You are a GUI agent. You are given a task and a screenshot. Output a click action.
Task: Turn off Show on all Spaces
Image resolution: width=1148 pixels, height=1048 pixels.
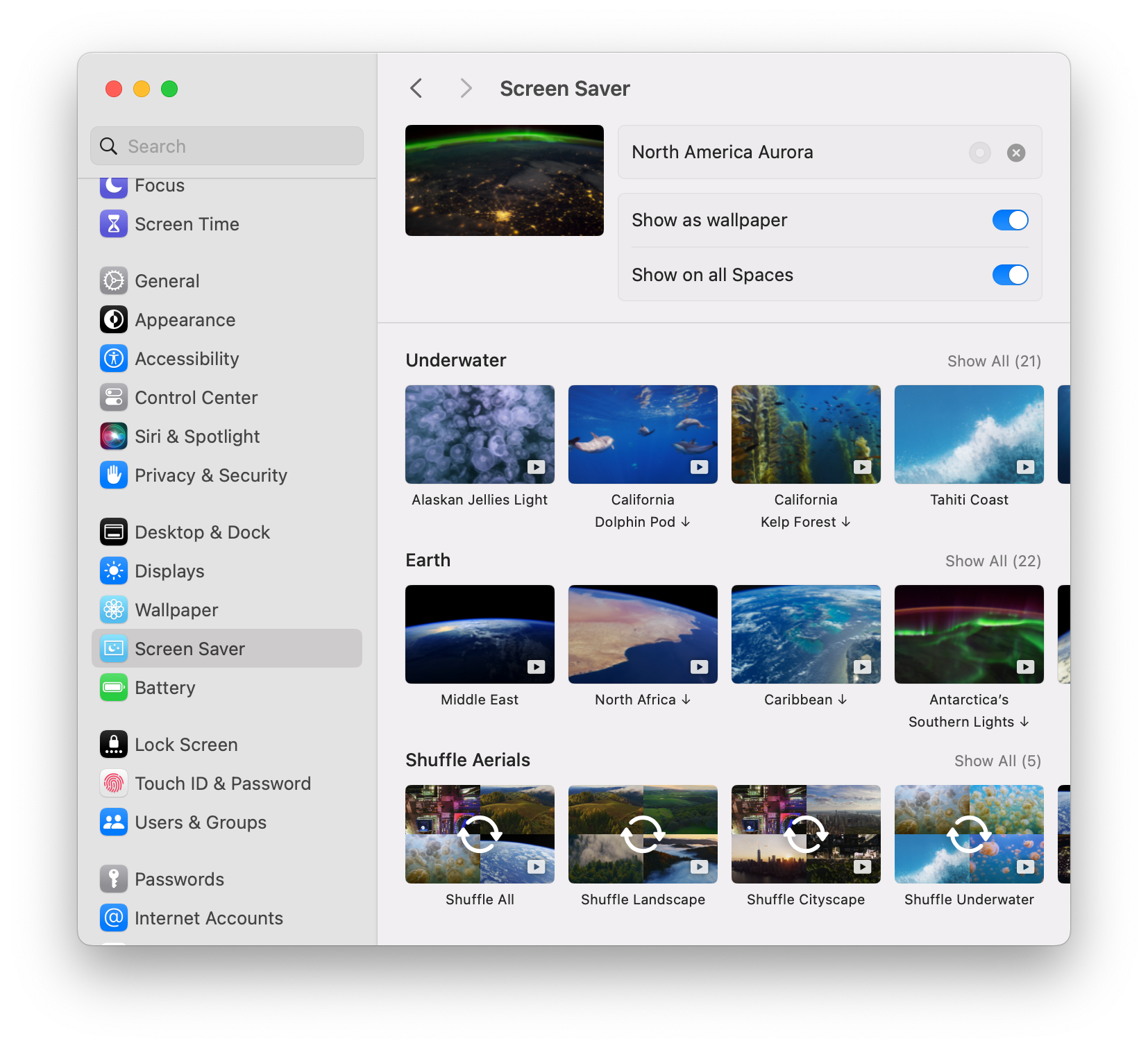point(1010,275)
